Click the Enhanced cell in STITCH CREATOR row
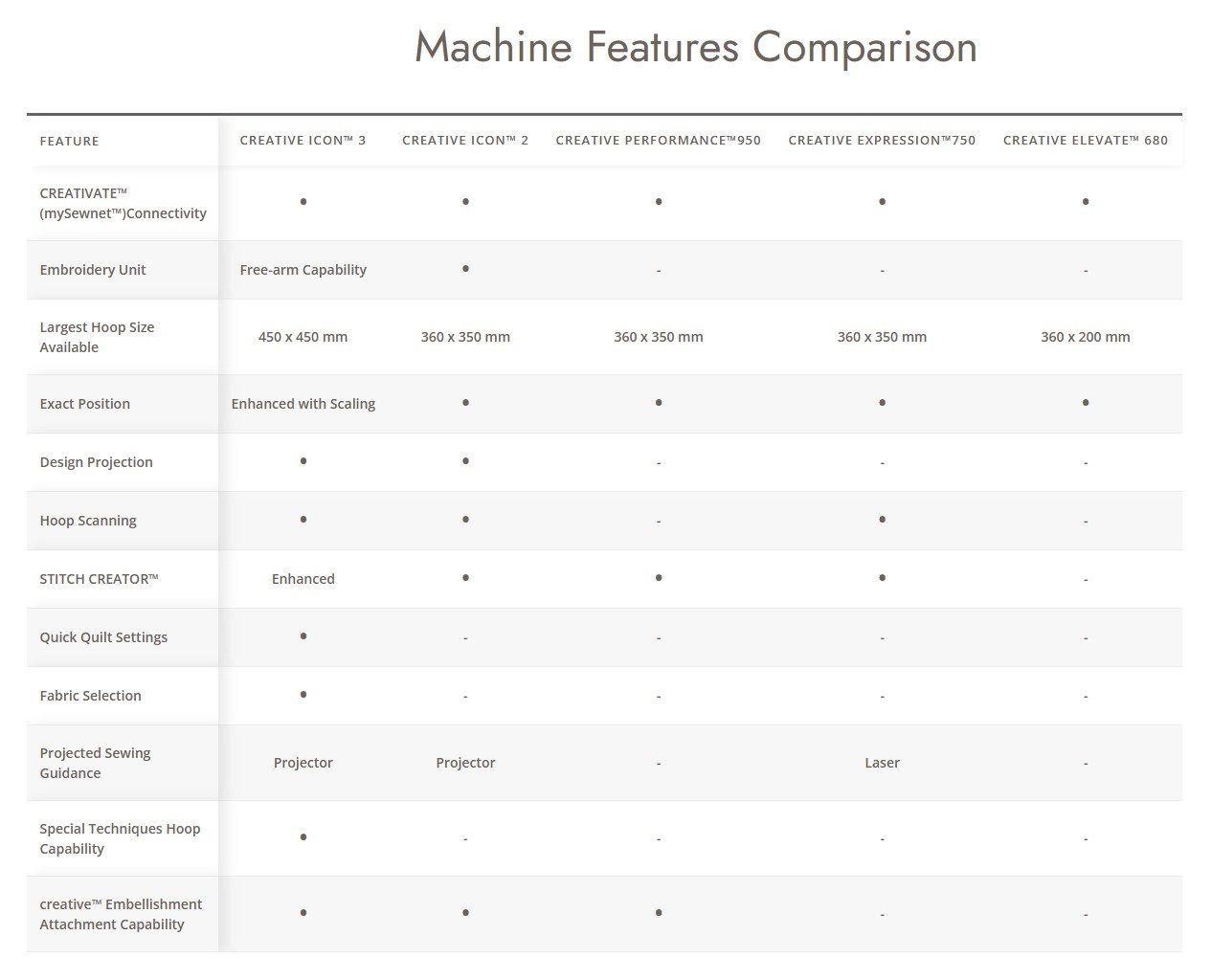The width and height of the screenshot is (1212, 980). tap(303, 579)
